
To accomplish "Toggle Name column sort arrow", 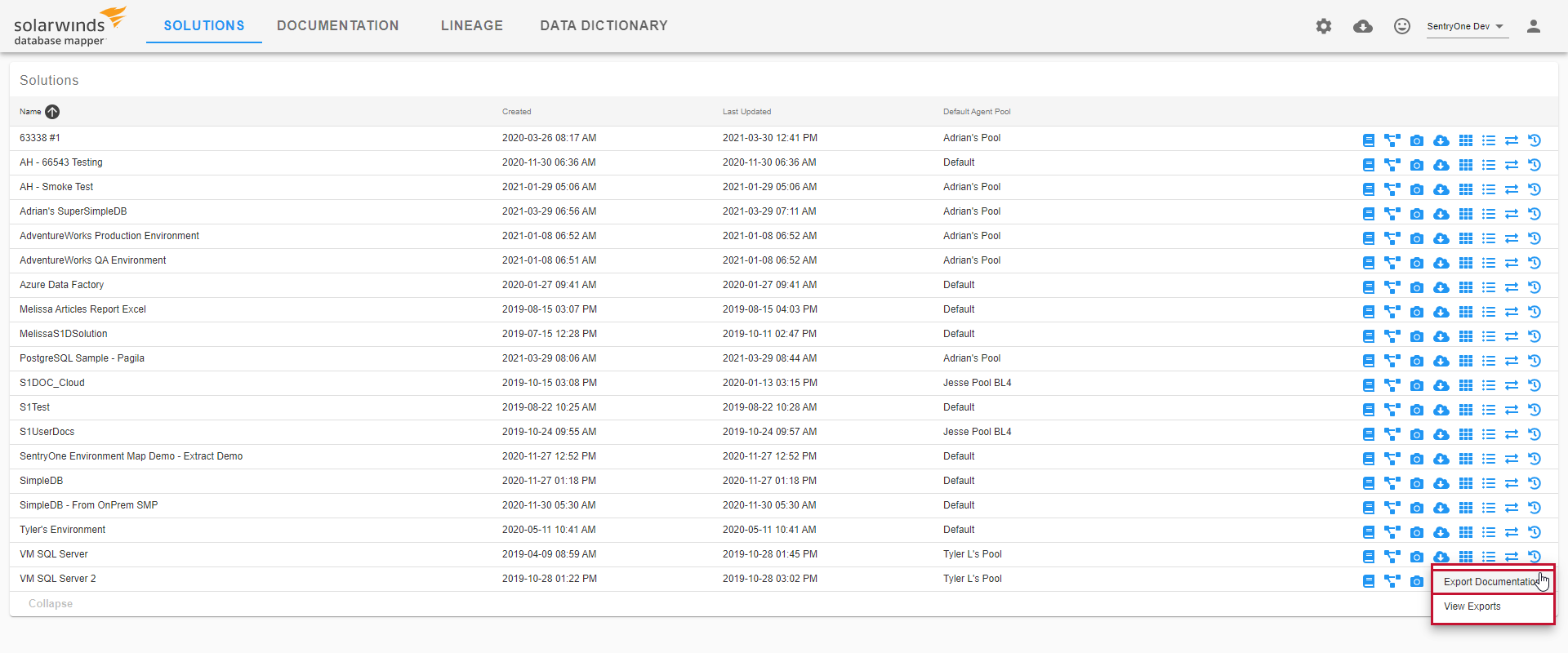I will pyautogui.click(x=52, y=112).
